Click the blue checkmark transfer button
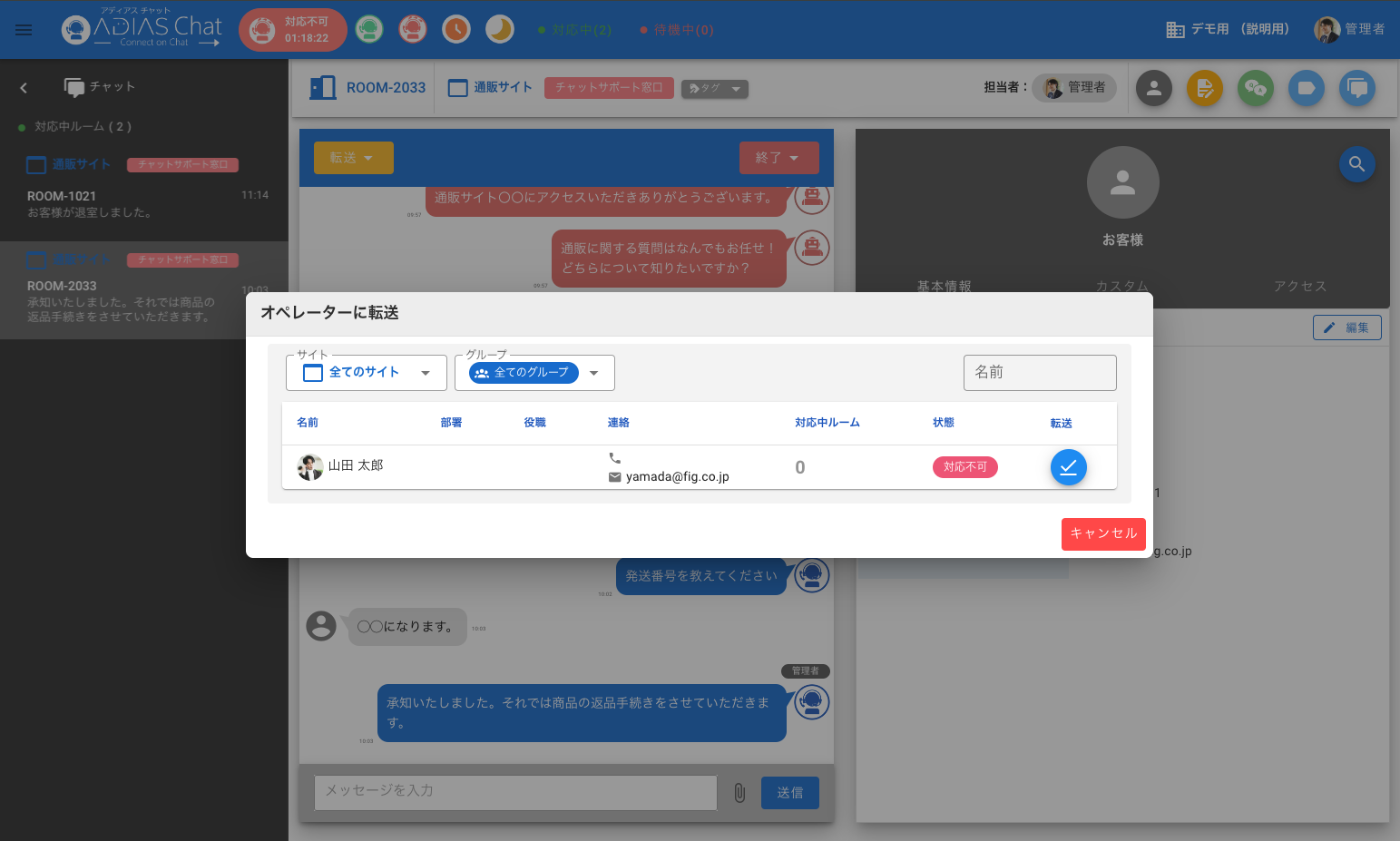Screen dimensions: 1400x841 coord(1068,467)
